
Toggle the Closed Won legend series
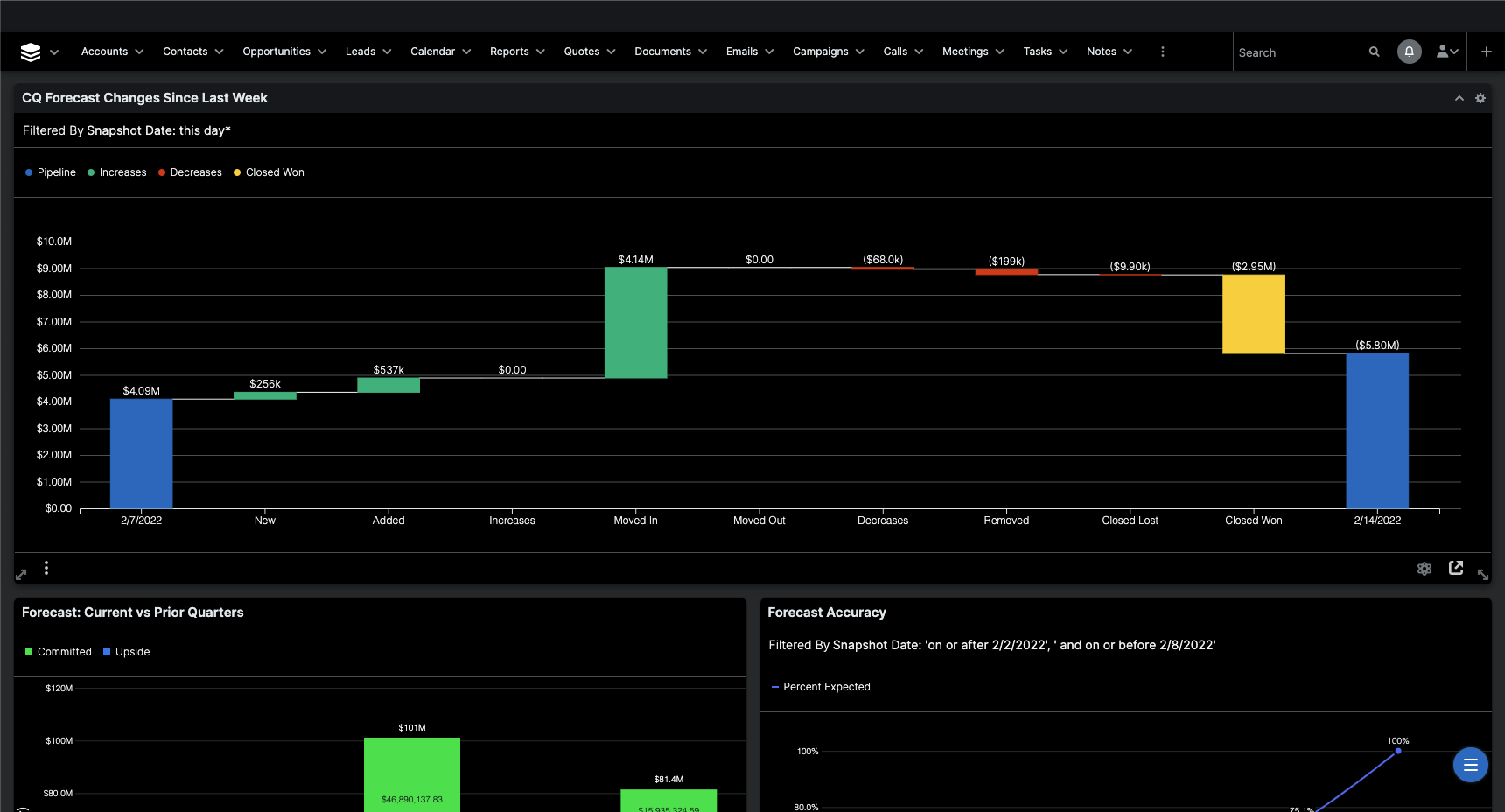coord(269,172)
